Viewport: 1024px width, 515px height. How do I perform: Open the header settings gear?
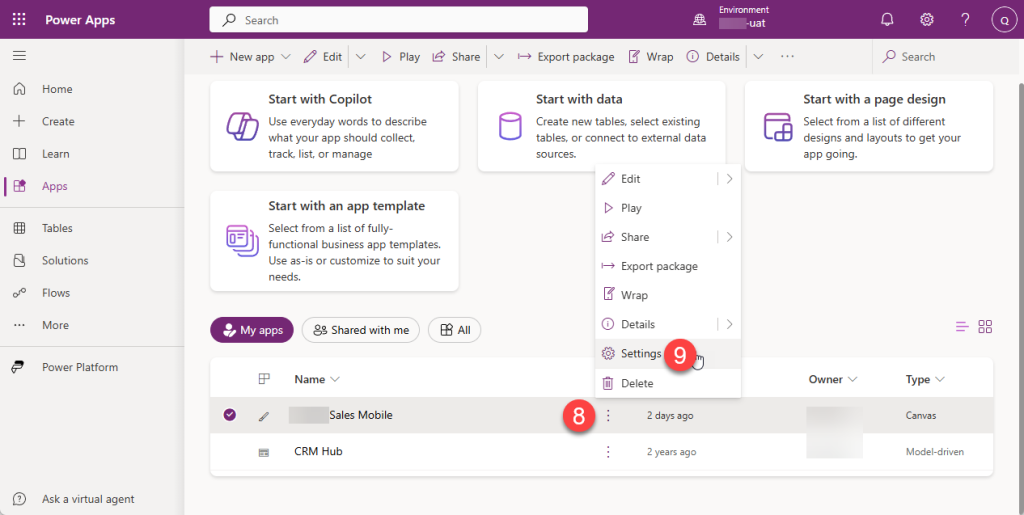[x=927, y=20]
